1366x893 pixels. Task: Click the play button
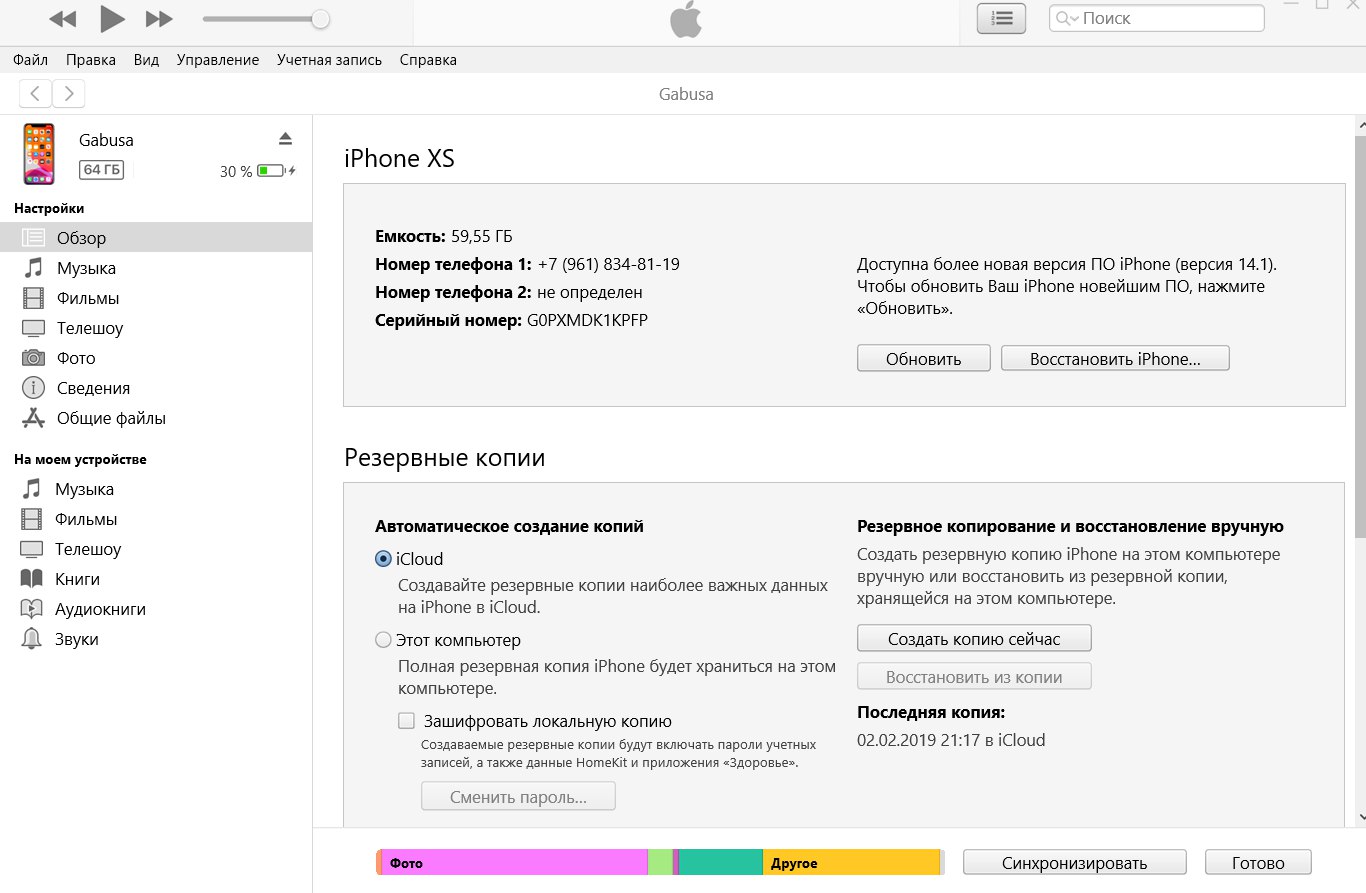[x=112, y=18]
